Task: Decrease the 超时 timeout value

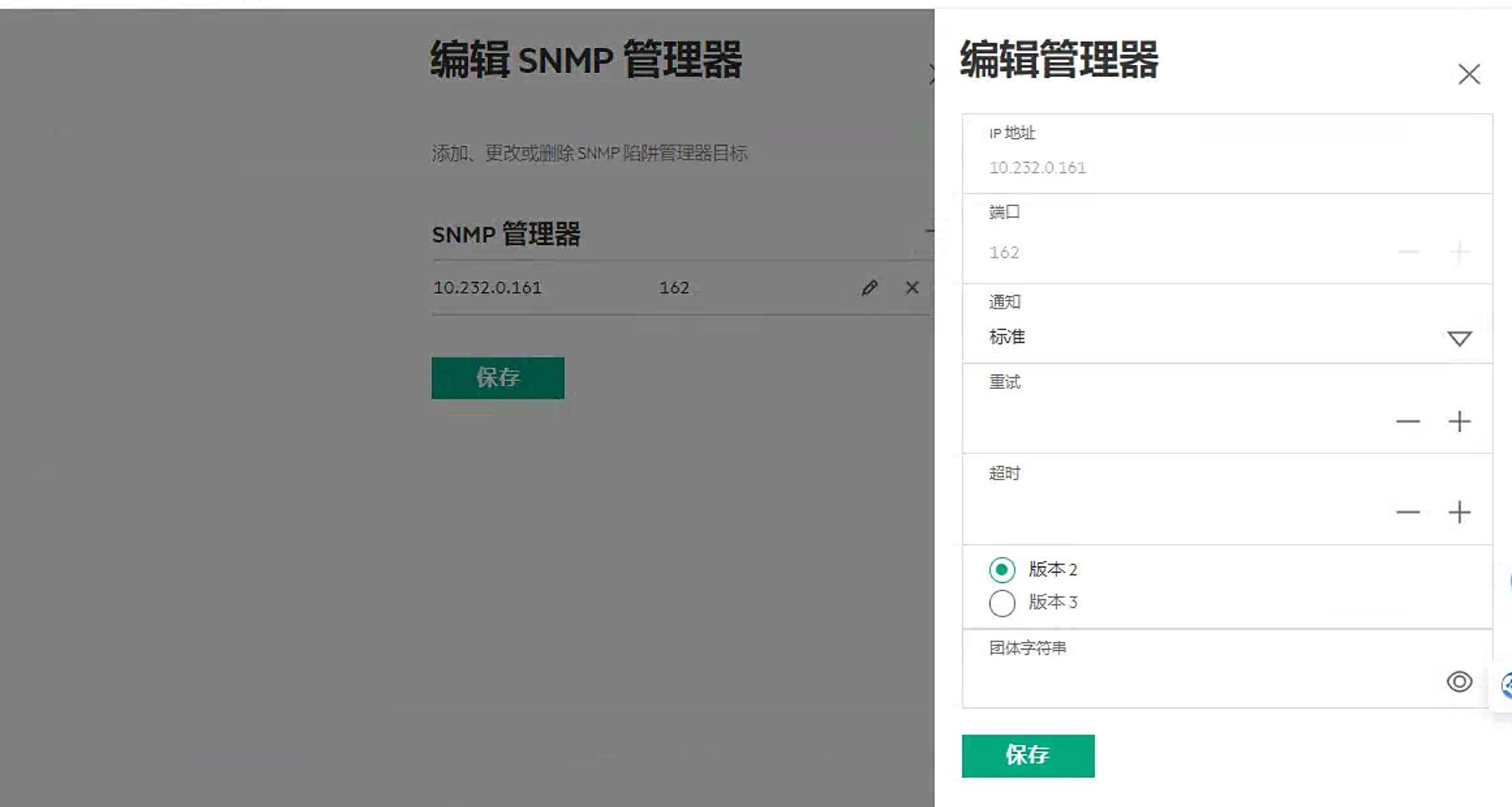Action: [x=1408, y=512]
